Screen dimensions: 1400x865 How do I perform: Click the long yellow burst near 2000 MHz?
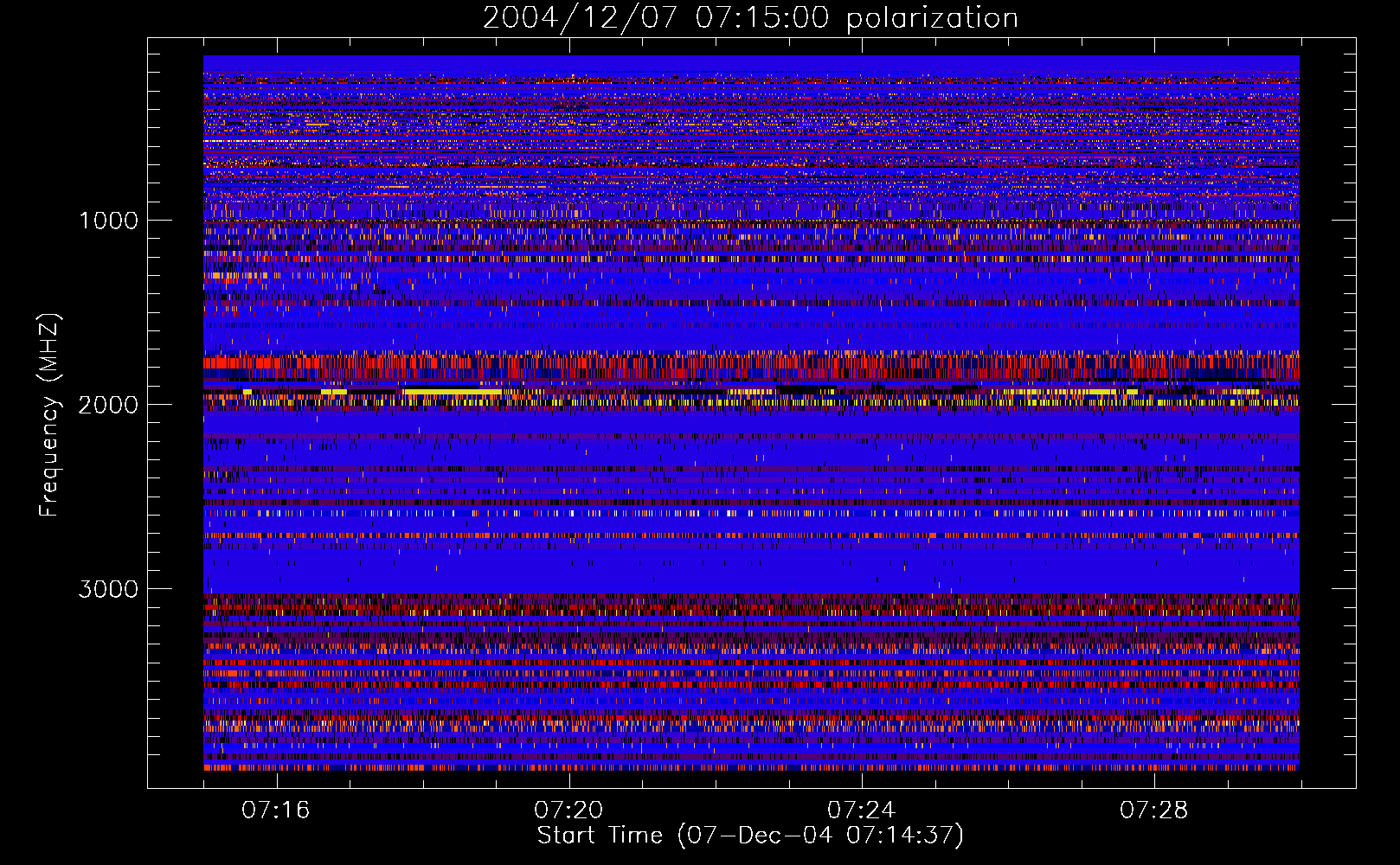click(453, 392)
